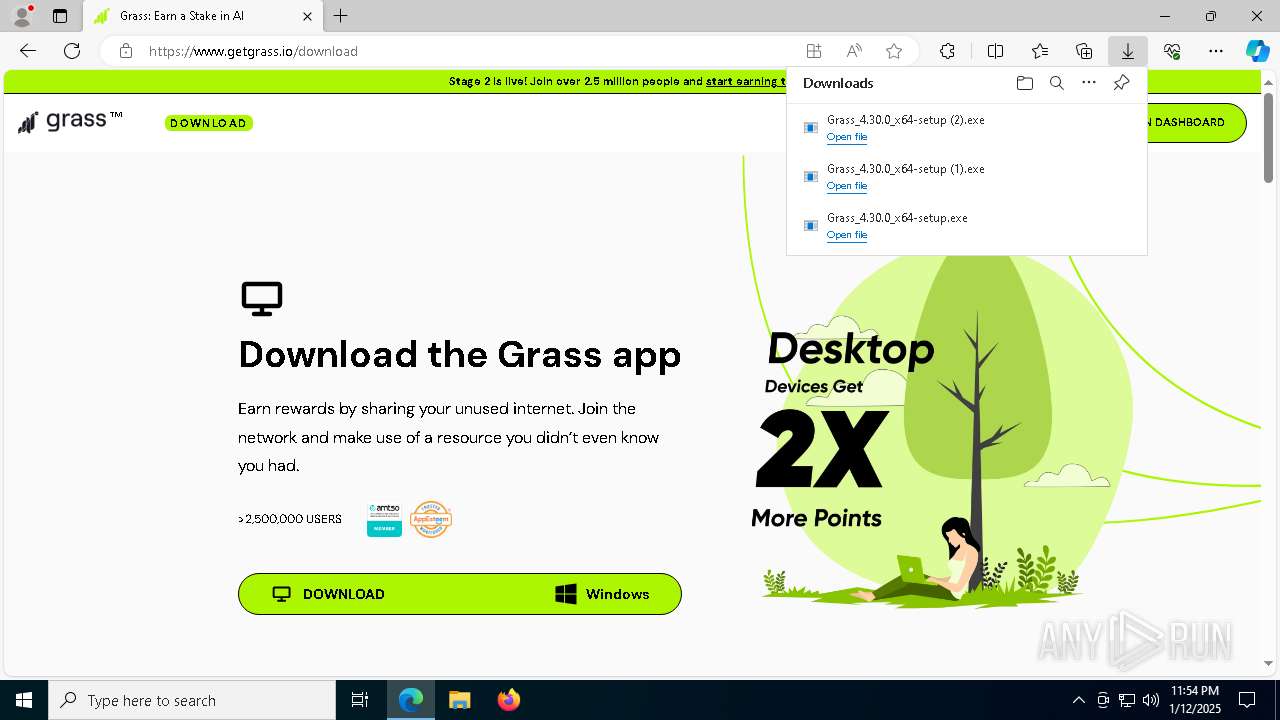Open a new browser tab
1280x720 pixels.
tap(341, 16)
